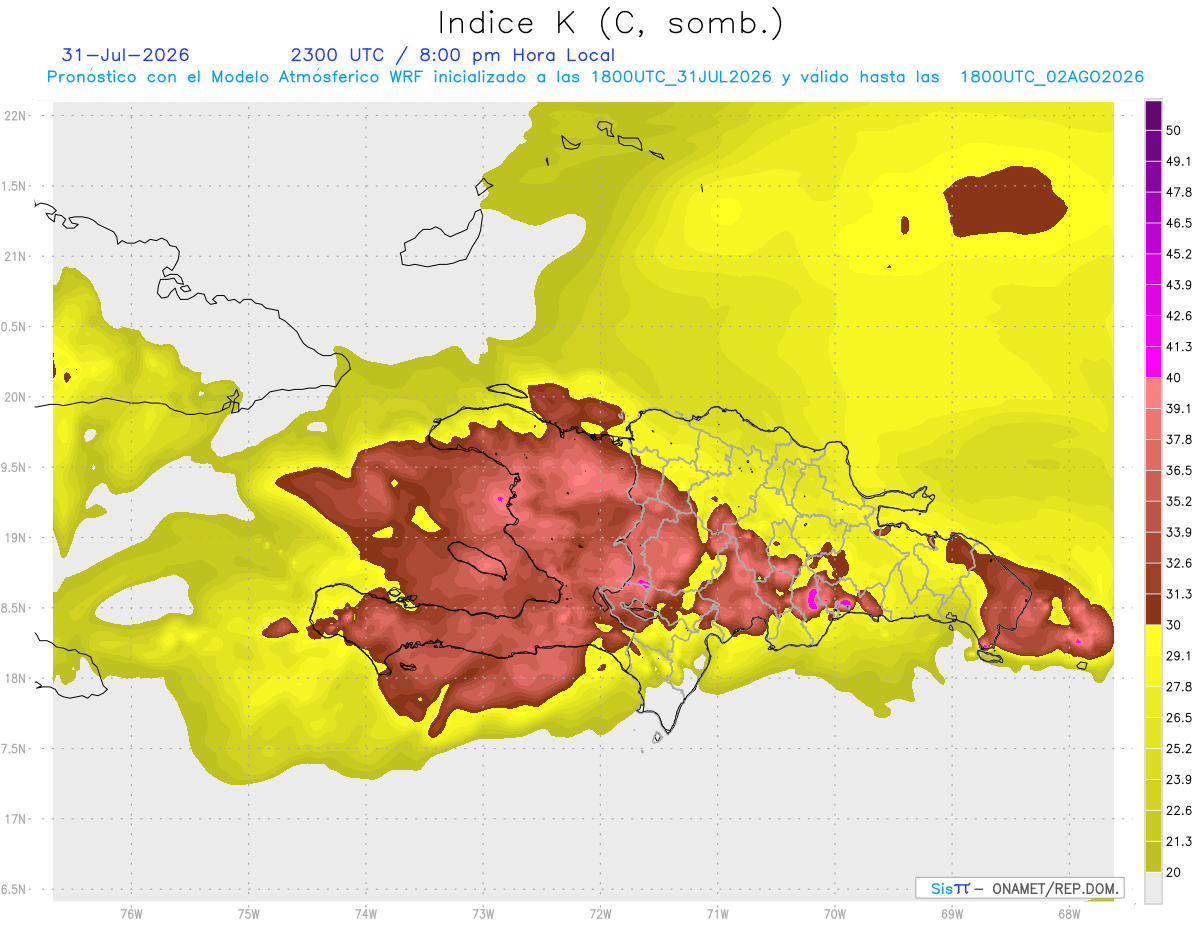This screenshot has width=1200, height=927.
Task: Click the "21.3" color scale value
Action: click(1179, 841)
